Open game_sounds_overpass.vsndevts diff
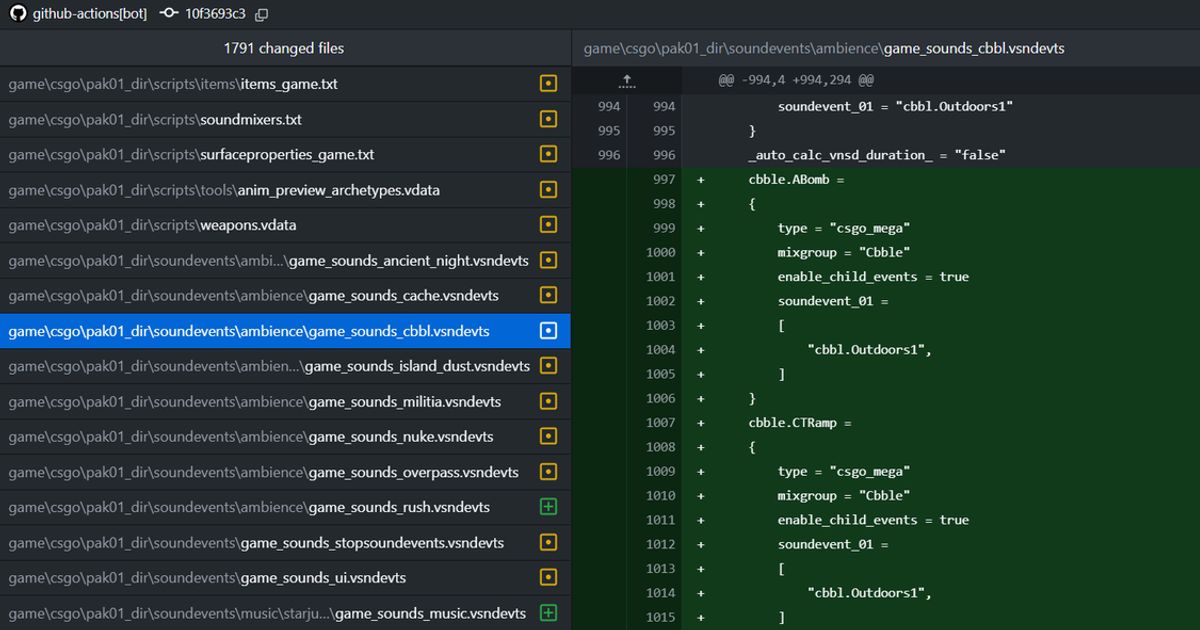The height and width of the screenshot is (630, 1200). (x=285, y=472)
